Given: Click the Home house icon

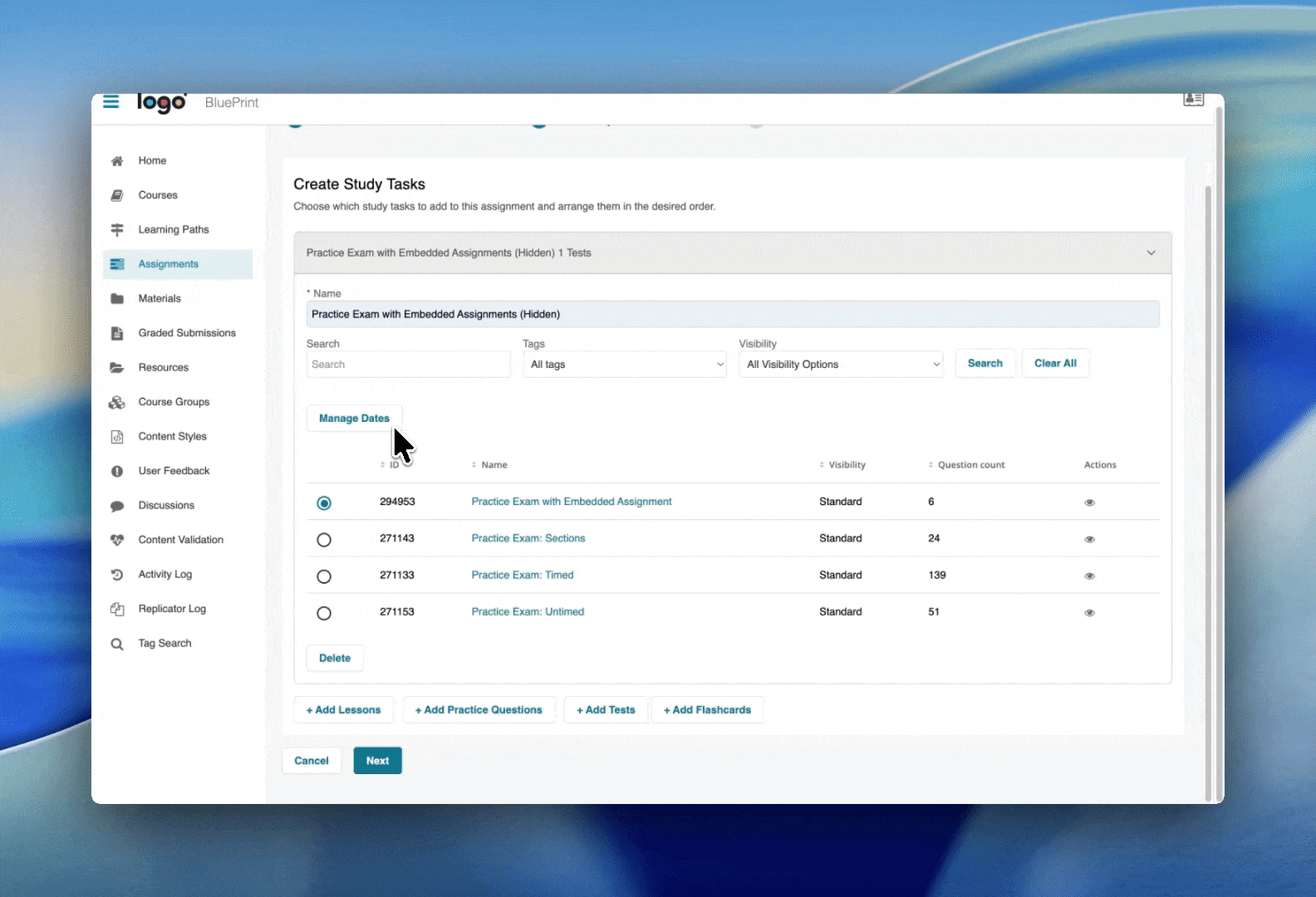Looking at the screenshot, I should (117, 161).
